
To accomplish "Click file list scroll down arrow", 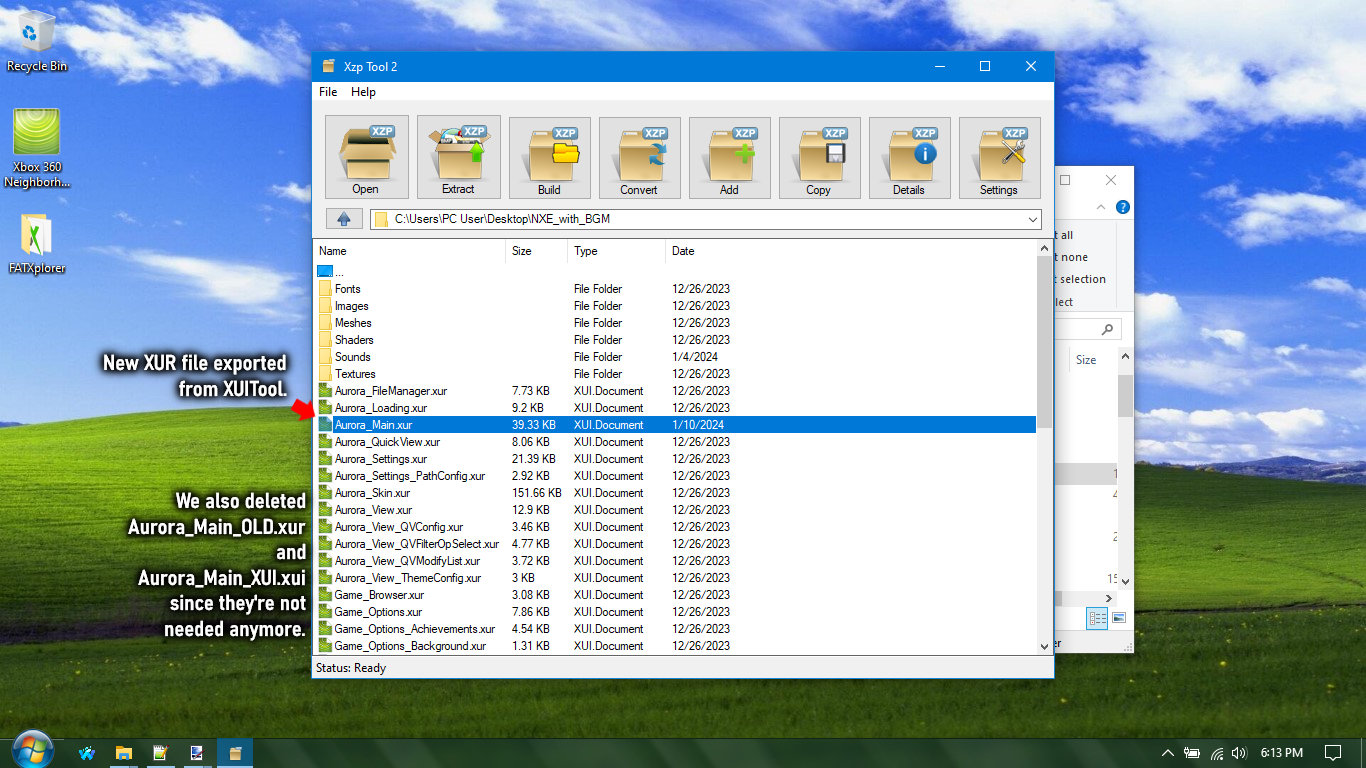I will click(x=1044, y=646).
